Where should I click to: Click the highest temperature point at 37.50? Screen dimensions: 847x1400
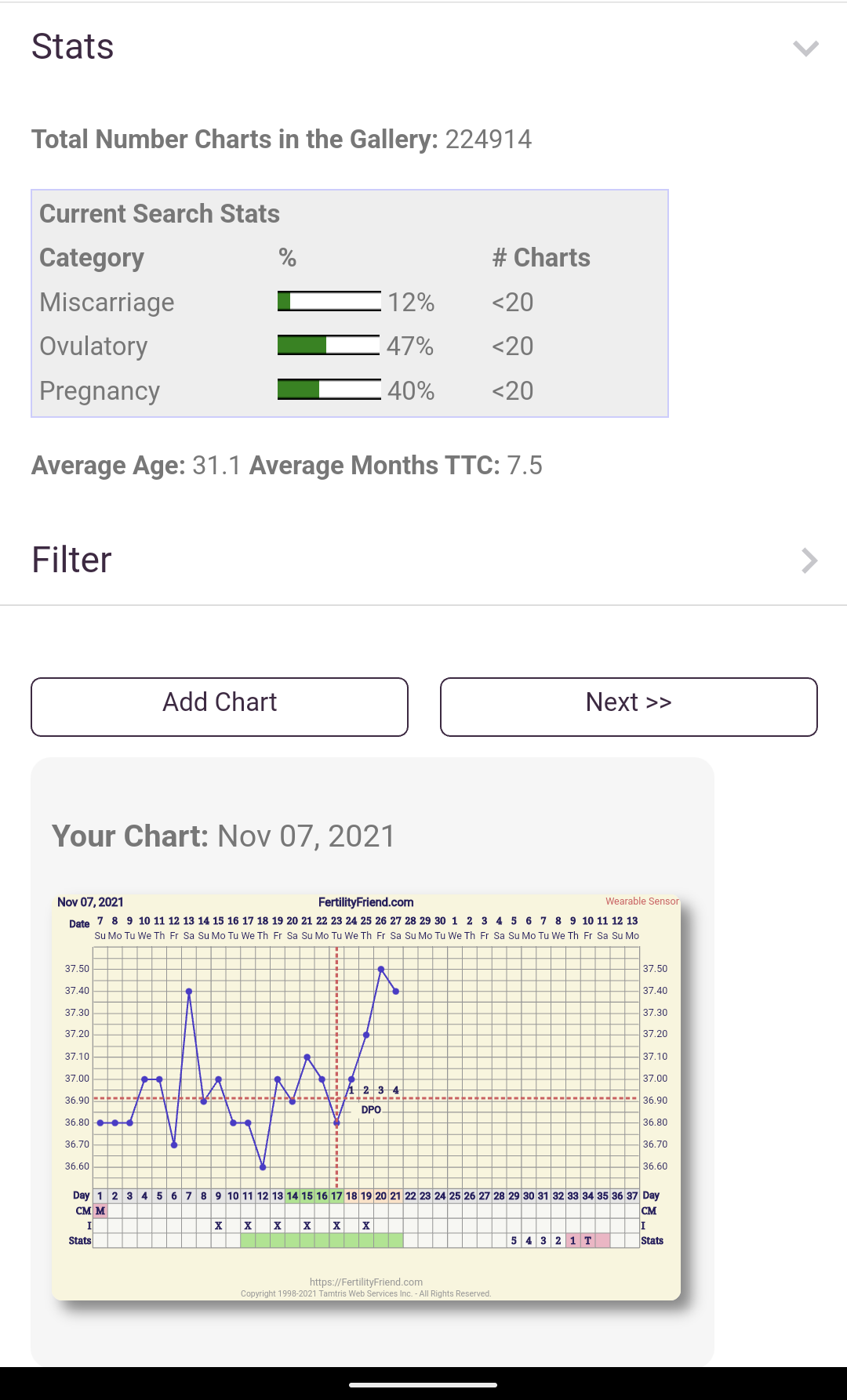coord(381,970)
